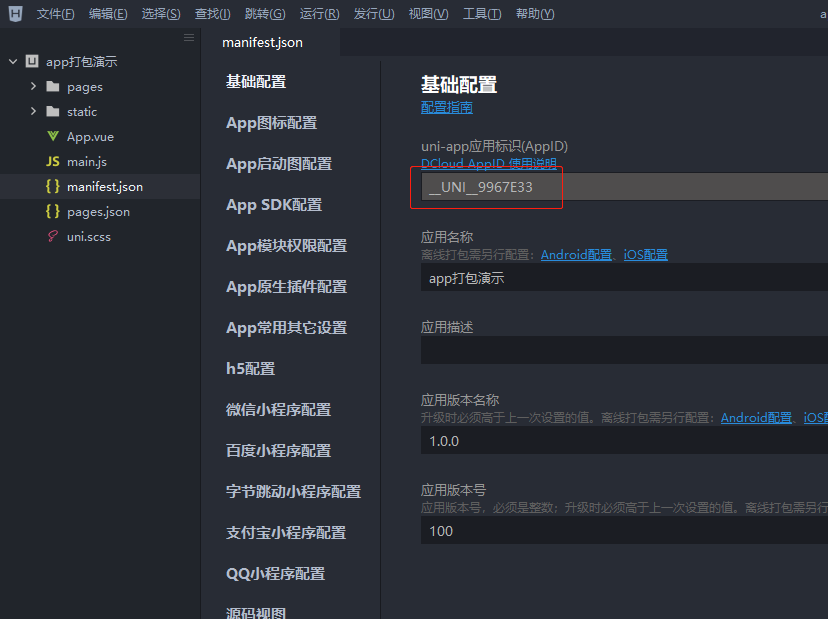Open the 配置指南 link
This screenshot has height=619, width=828.
coord(446,107)
